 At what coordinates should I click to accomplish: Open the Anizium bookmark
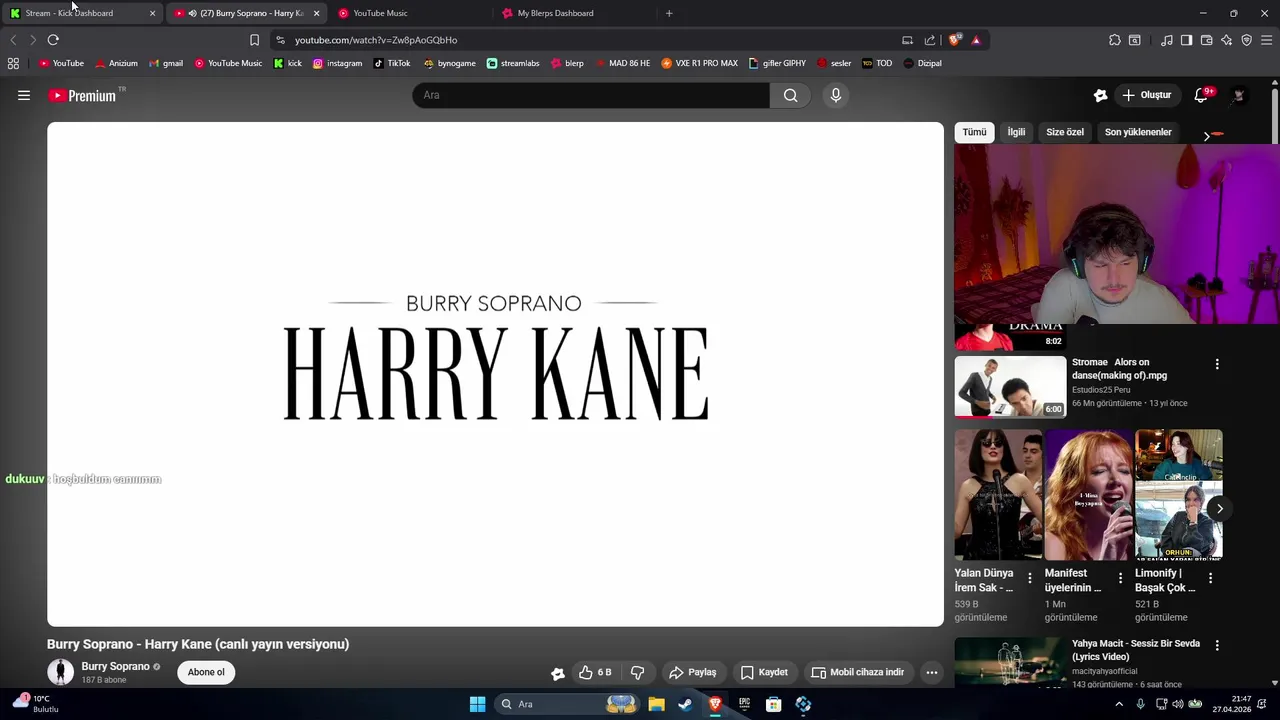[x=116, y=63]
